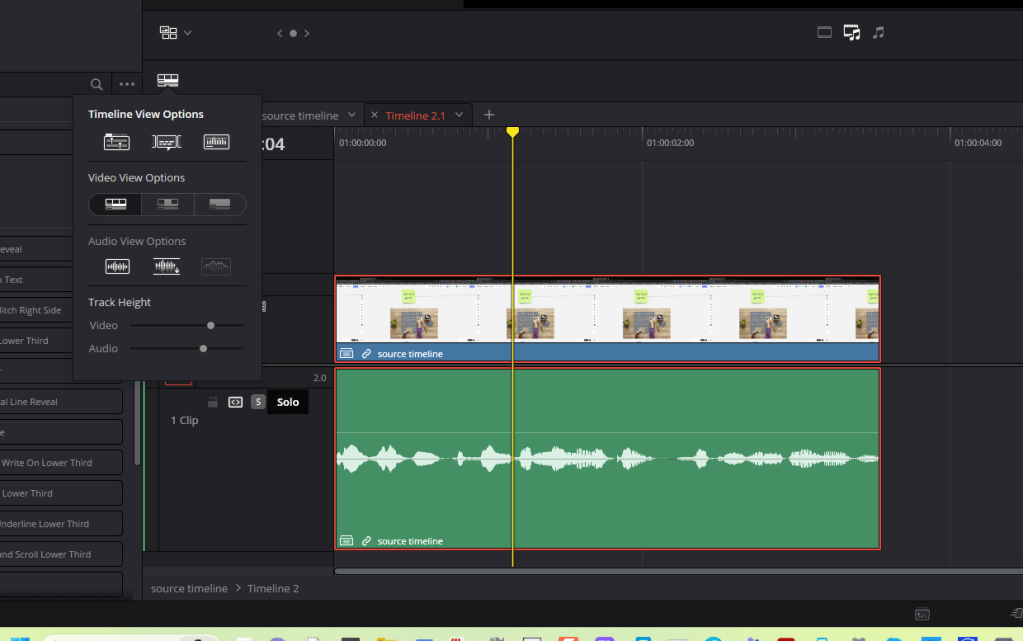Select thumbnail video view option

(x=168, y=204)
